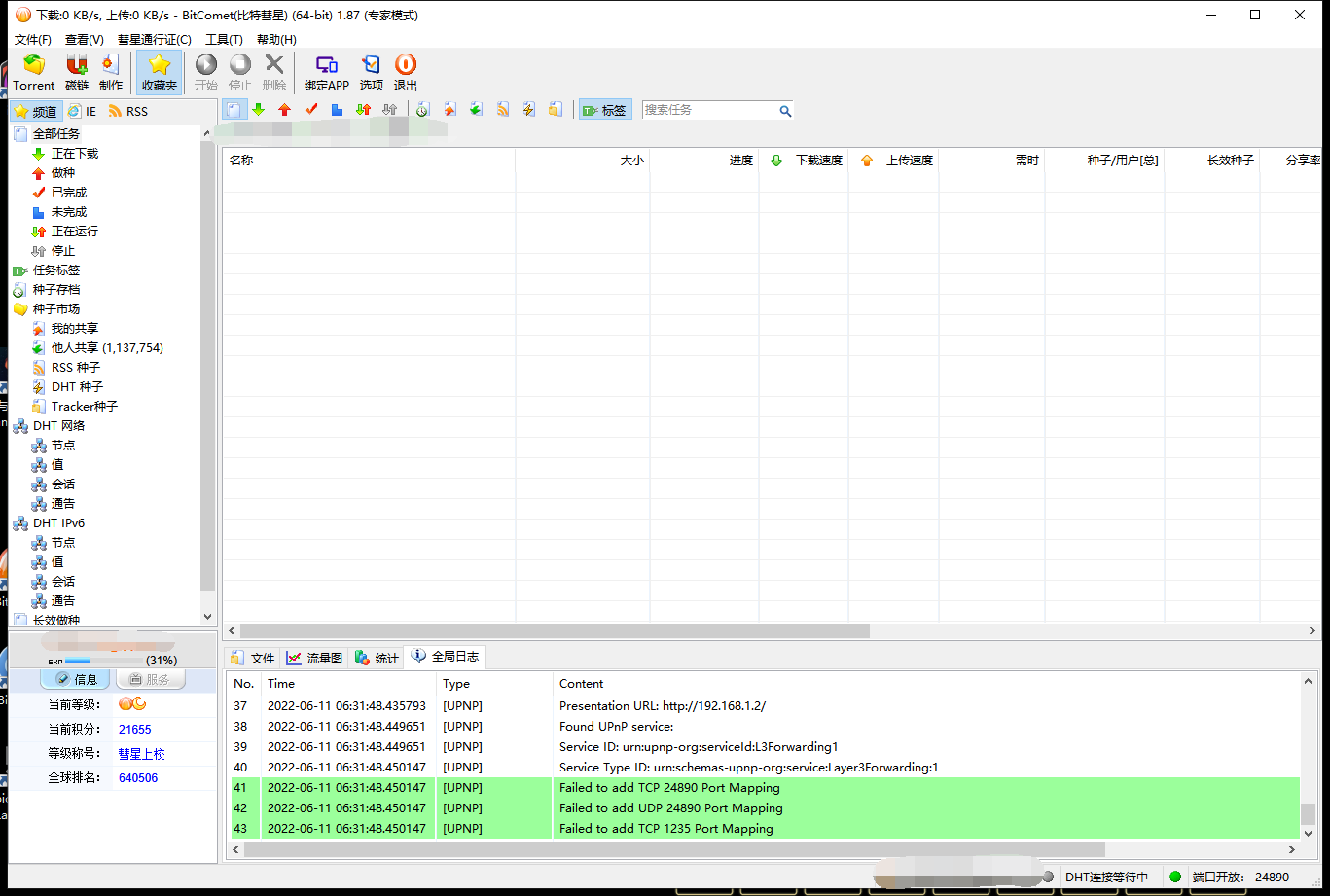Click the 640506 global ranking link
The height and width of the screenshot is (896, 1330).
(137, 778)
